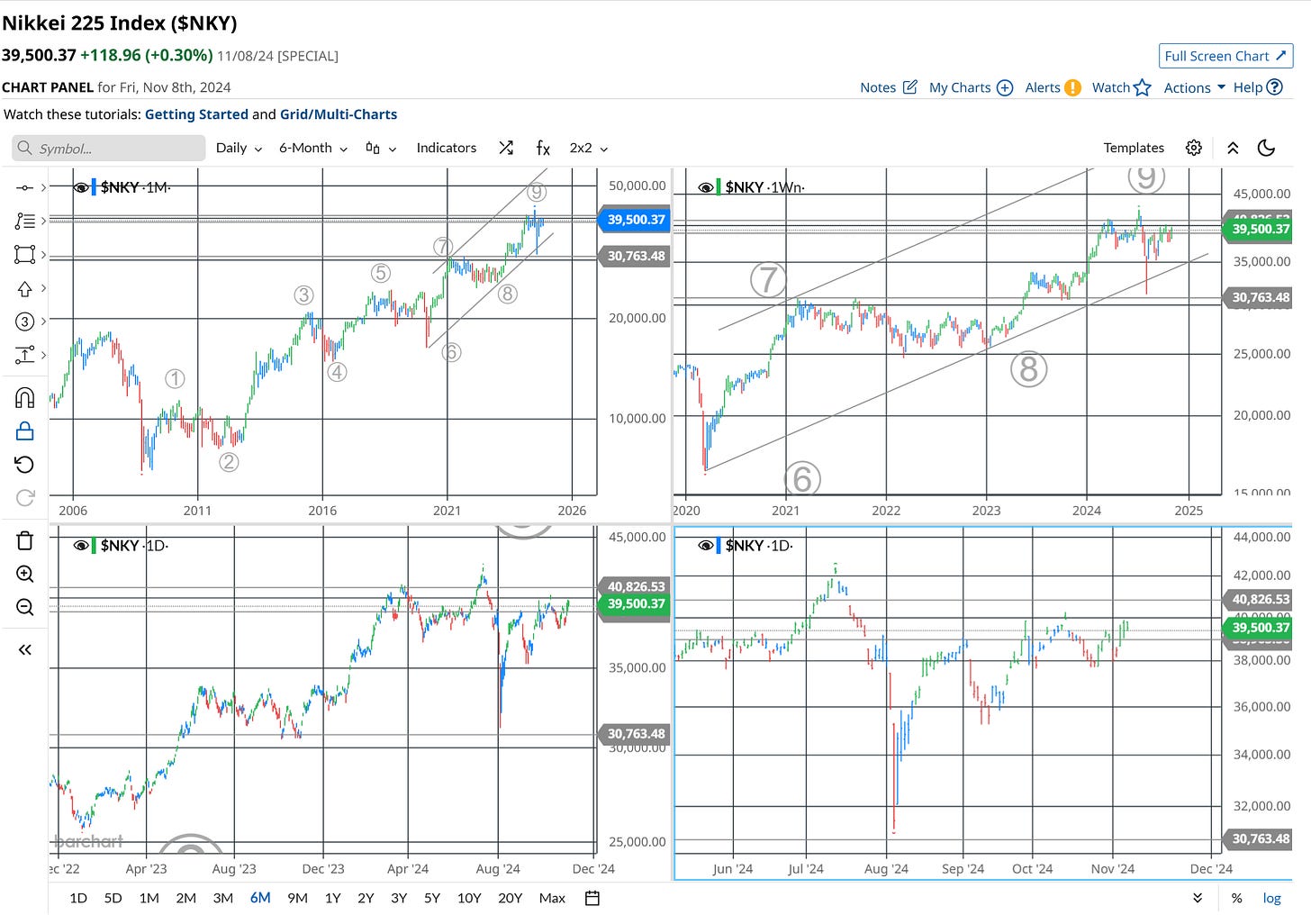This screenshot has width=1311, height=924.
Task: Open the Indicators menu
Action: (446, 148)
